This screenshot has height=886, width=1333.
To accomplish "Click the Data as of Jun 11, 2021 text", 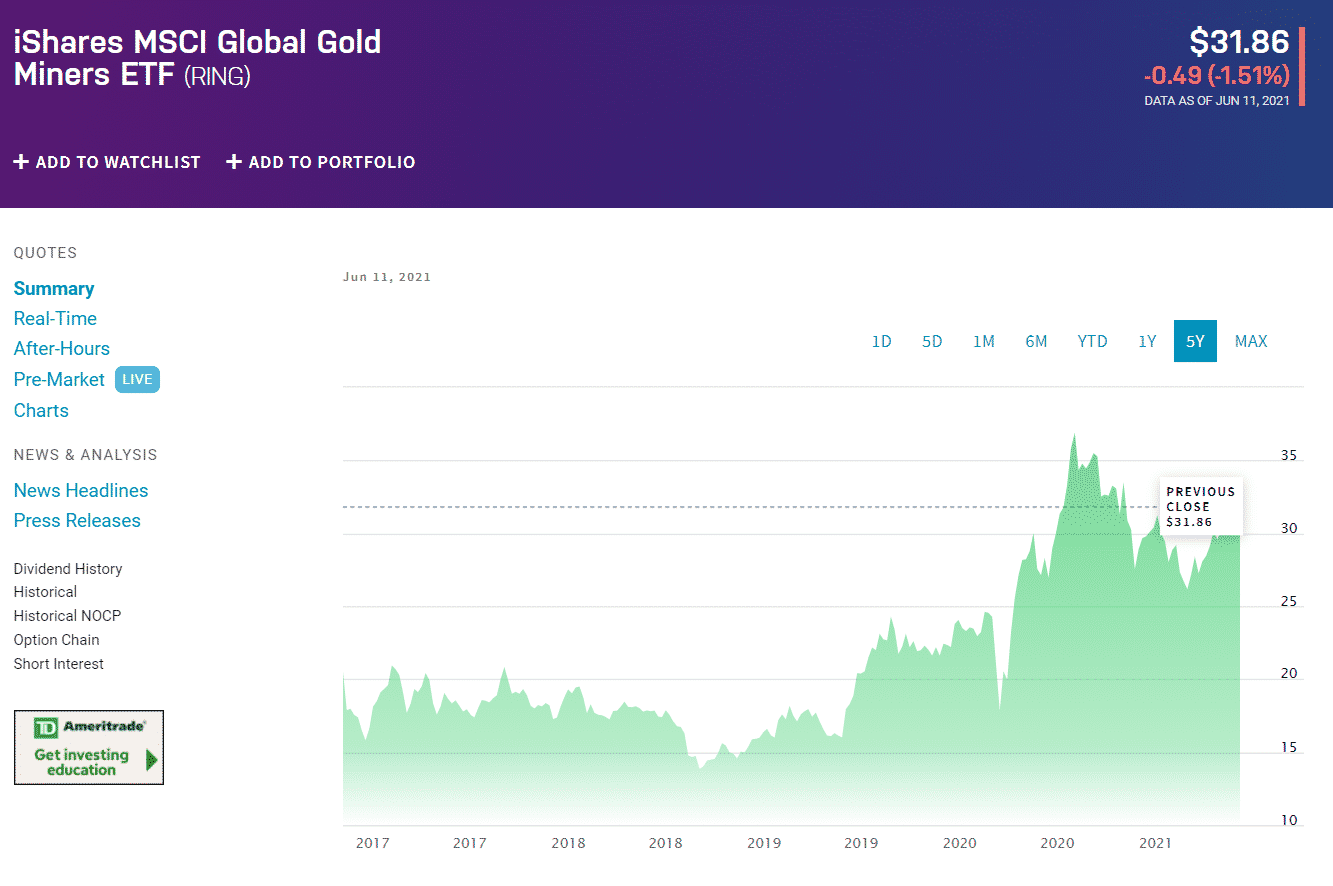I will [x=1217, y=100].
